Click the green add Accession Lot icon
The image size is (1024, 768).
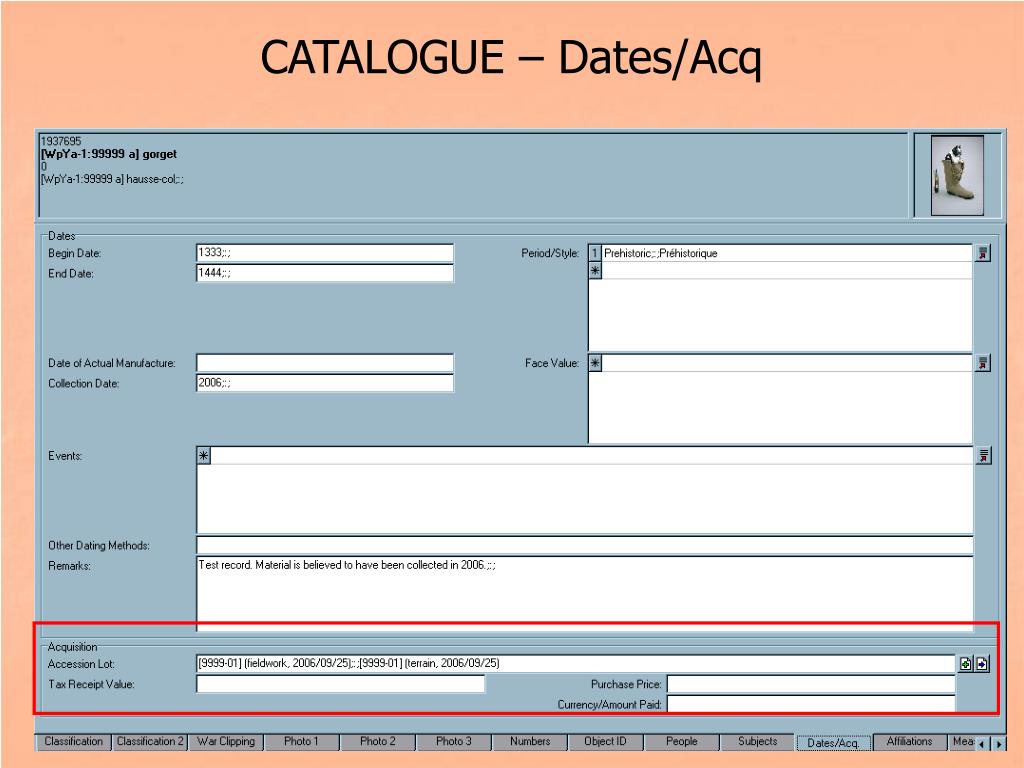(965, 664)
